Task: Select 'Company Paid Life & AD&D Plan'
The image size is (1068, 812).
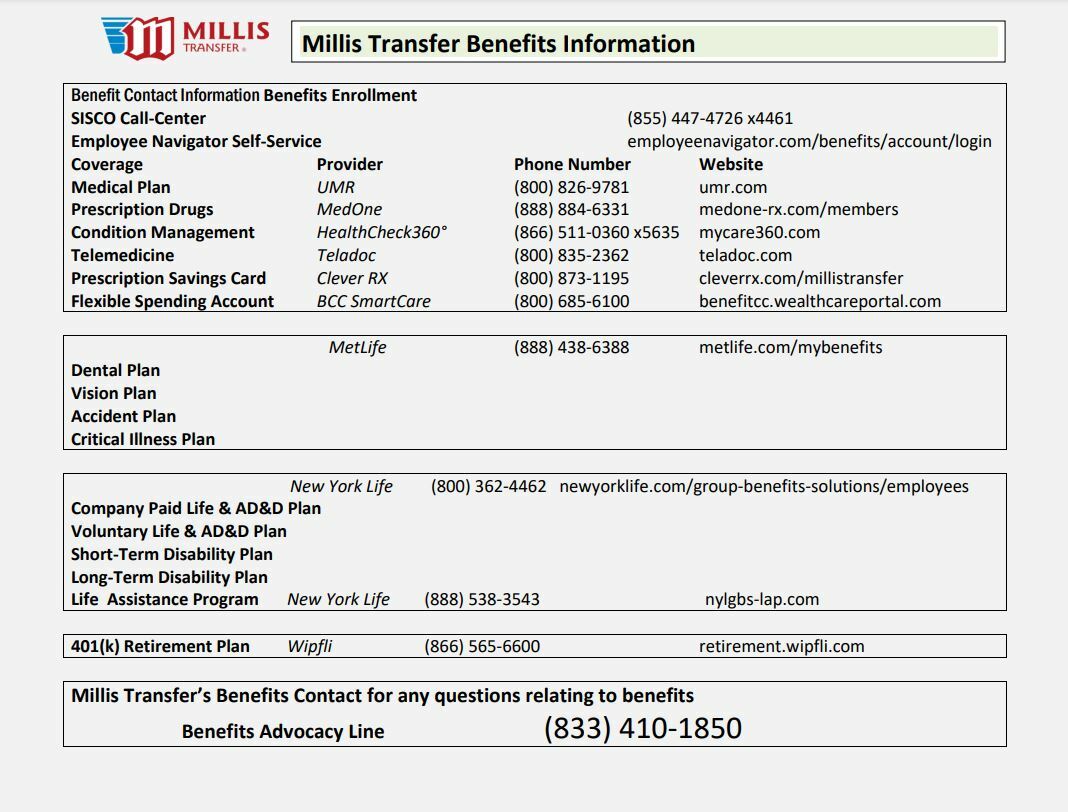Action: coord(195,509)
